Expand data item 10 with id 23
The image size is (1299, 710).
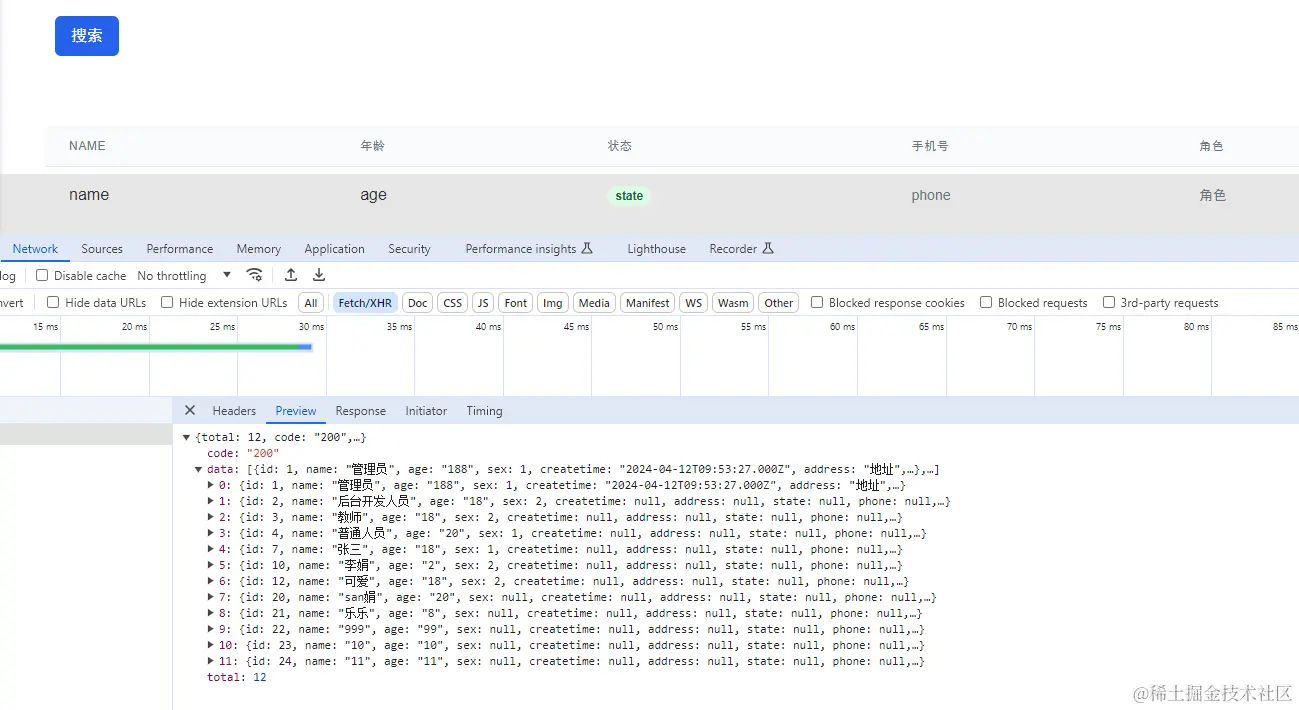point(211,646)
